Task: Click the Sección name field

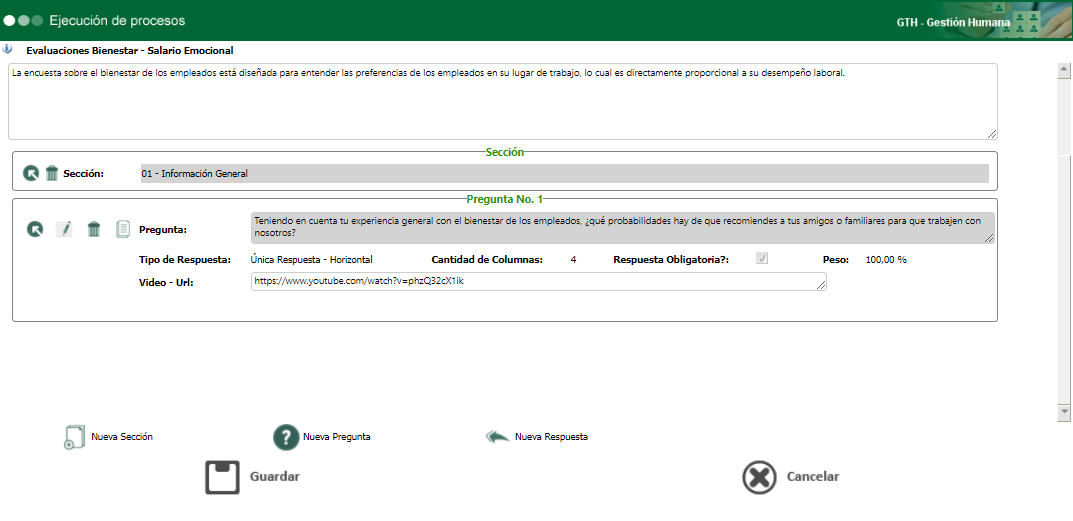Action: click(565, 173)
